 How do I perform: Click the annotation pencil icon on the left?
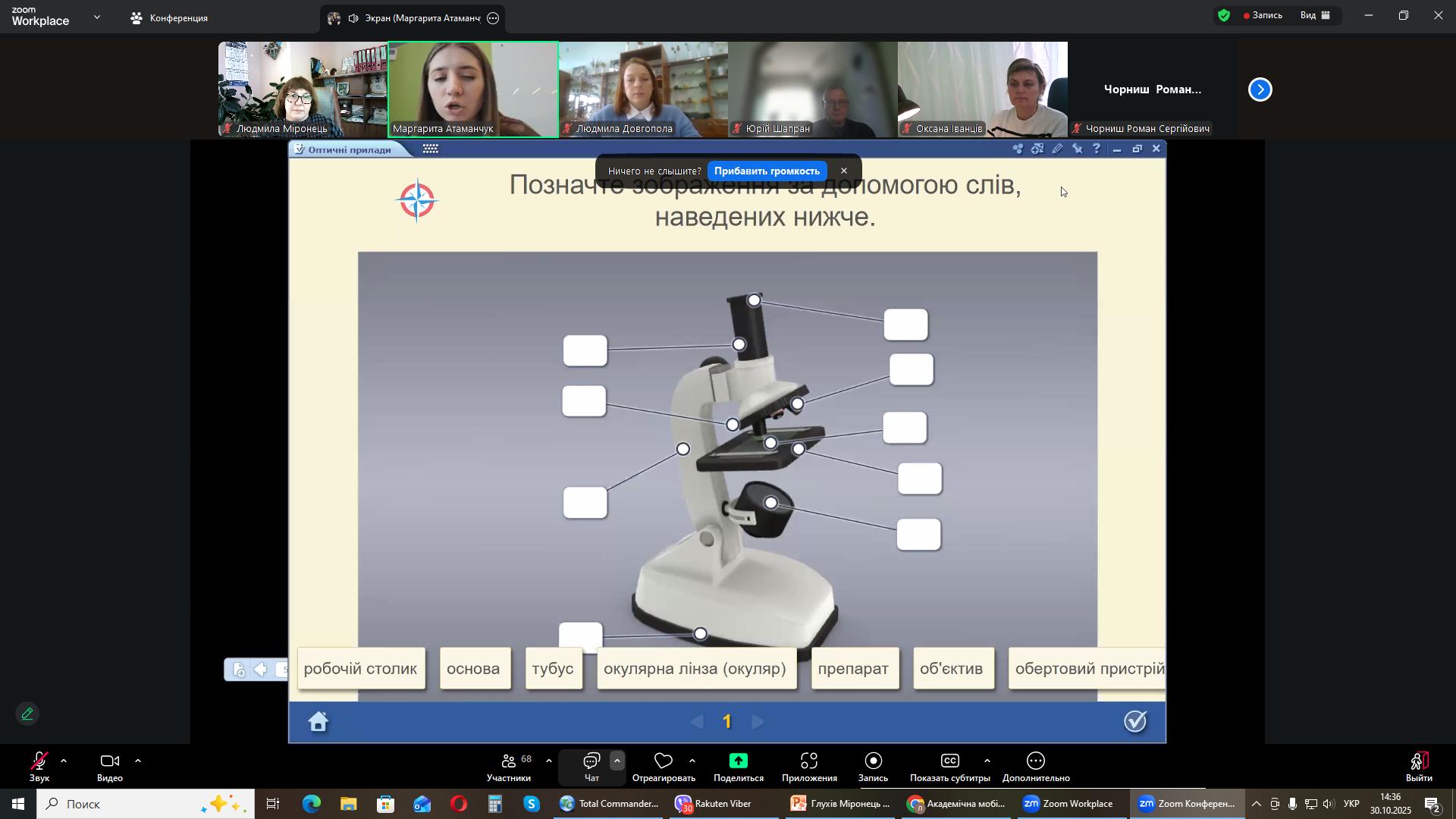click(27, 714)
